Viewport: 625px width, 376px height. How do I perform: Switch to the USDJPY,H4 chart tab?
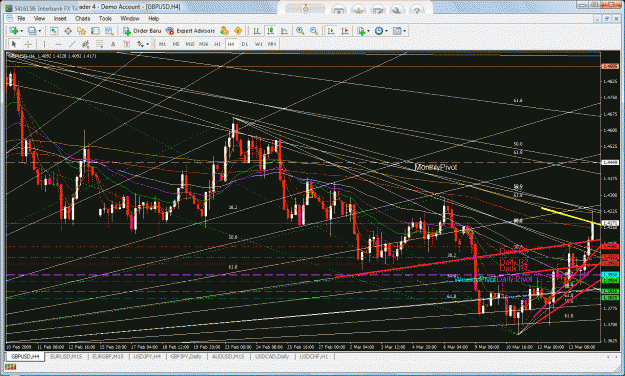coord(147,356)
